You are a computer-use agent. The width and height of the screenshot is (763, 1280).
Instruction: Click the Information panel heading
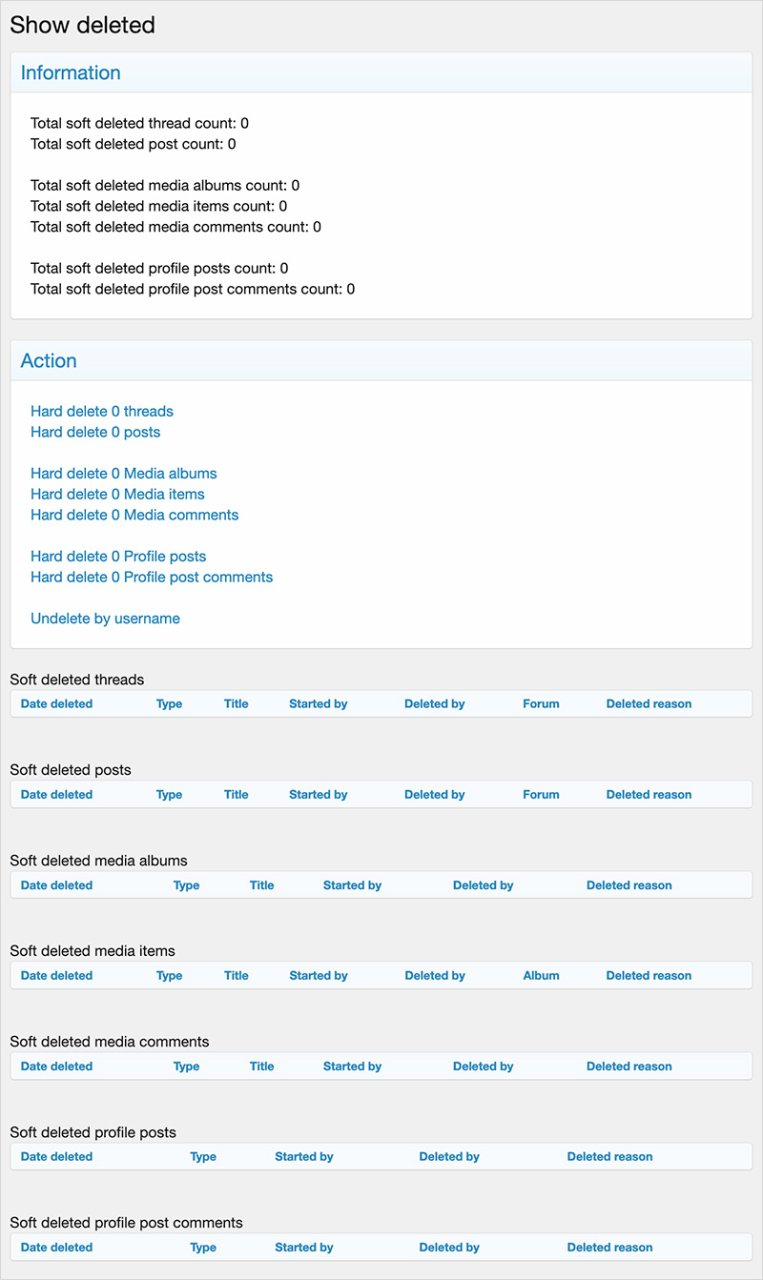click(70, 73)
